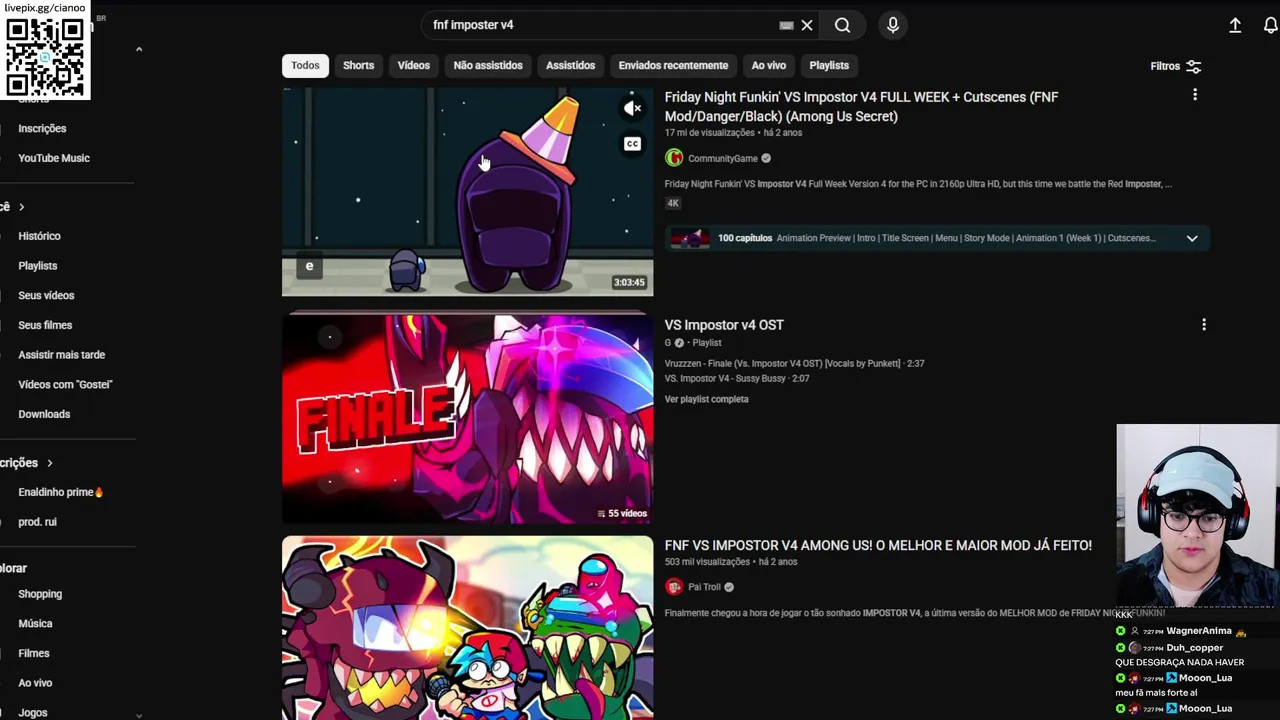Open the notifications bell
This screenshot has width=1280, height=720.
pos(1270,25)
